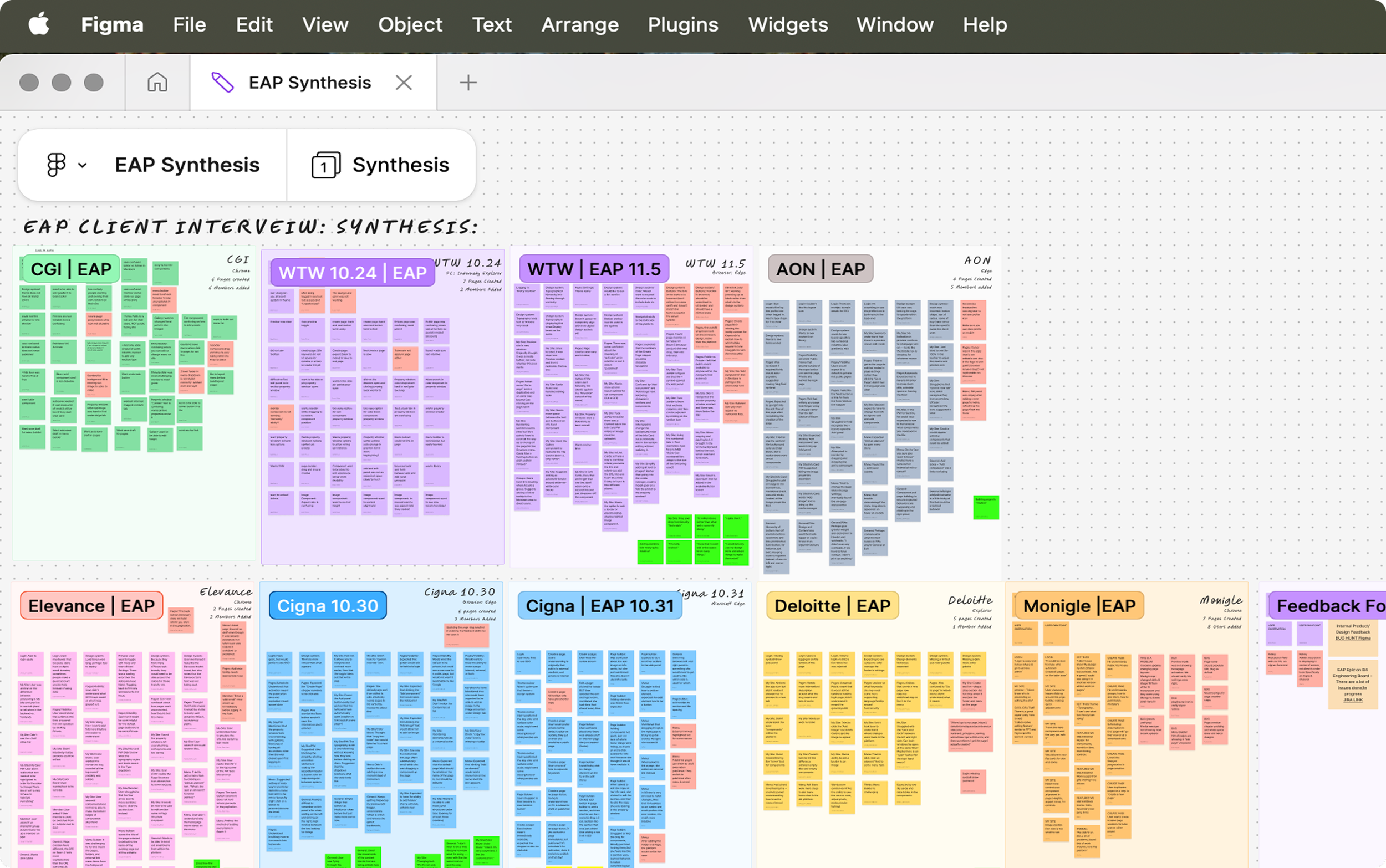Viewport: 1386px width, 868px height.
Task: Select the Cigna 10.30 blue label
Action: (x=327, y=606)
